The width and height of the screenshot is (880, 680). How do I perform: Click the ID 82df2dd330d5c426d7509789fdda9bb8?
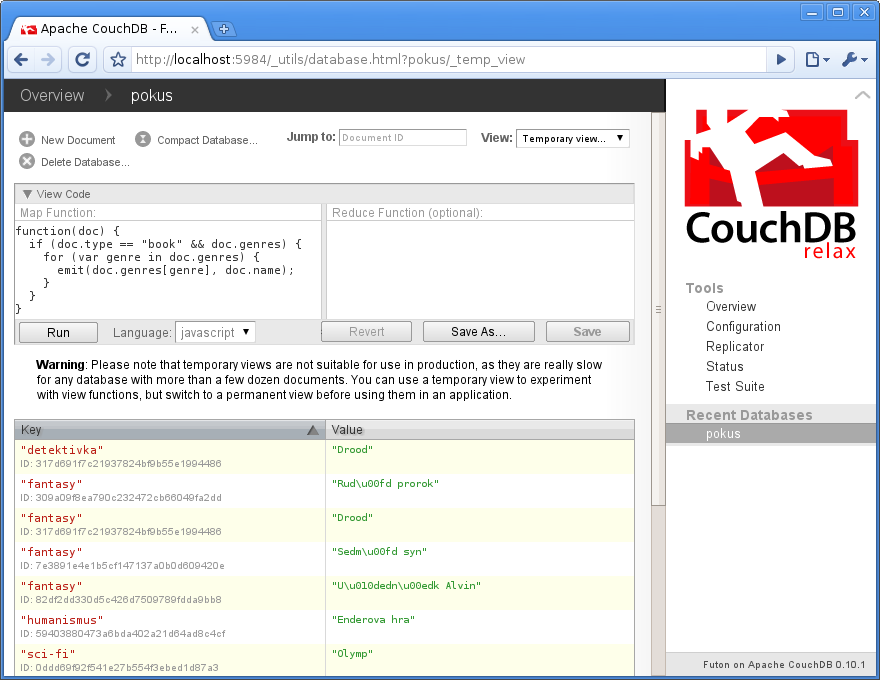(121, 600)
